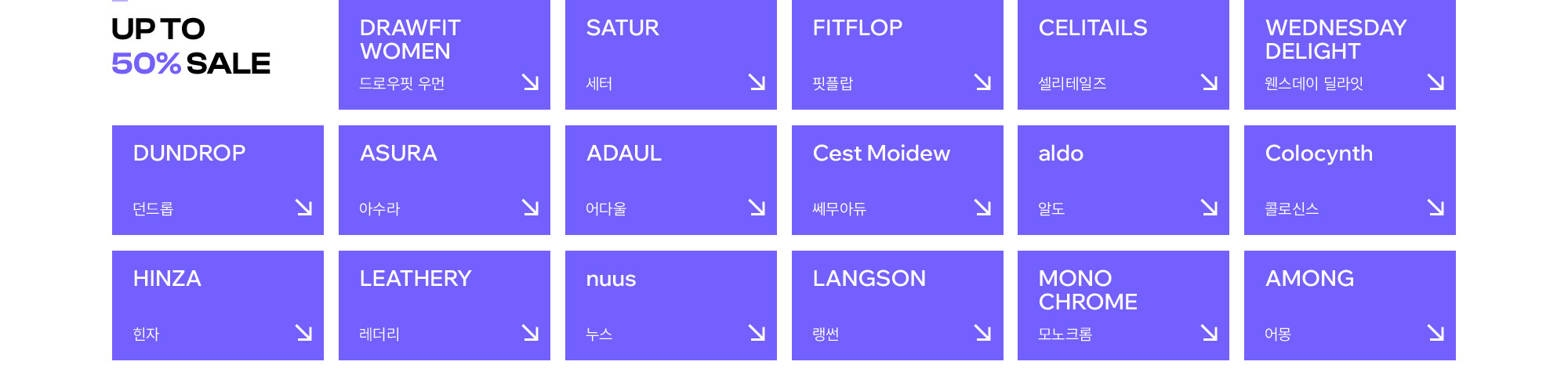Go to the LEATHERY brand tile
The height and width of the screenshot is (376, 1568).
[x=445, y=305]
